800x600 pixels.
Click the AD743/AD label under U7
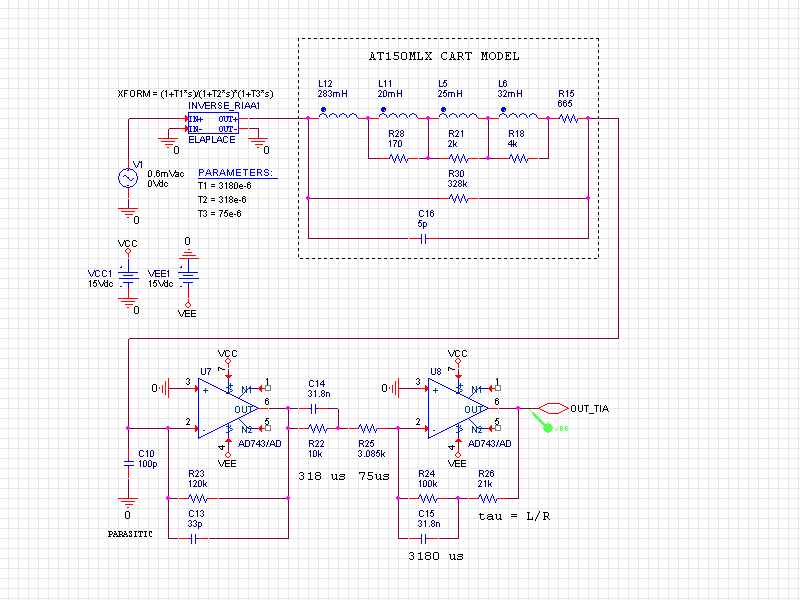(x=260, y=444)
